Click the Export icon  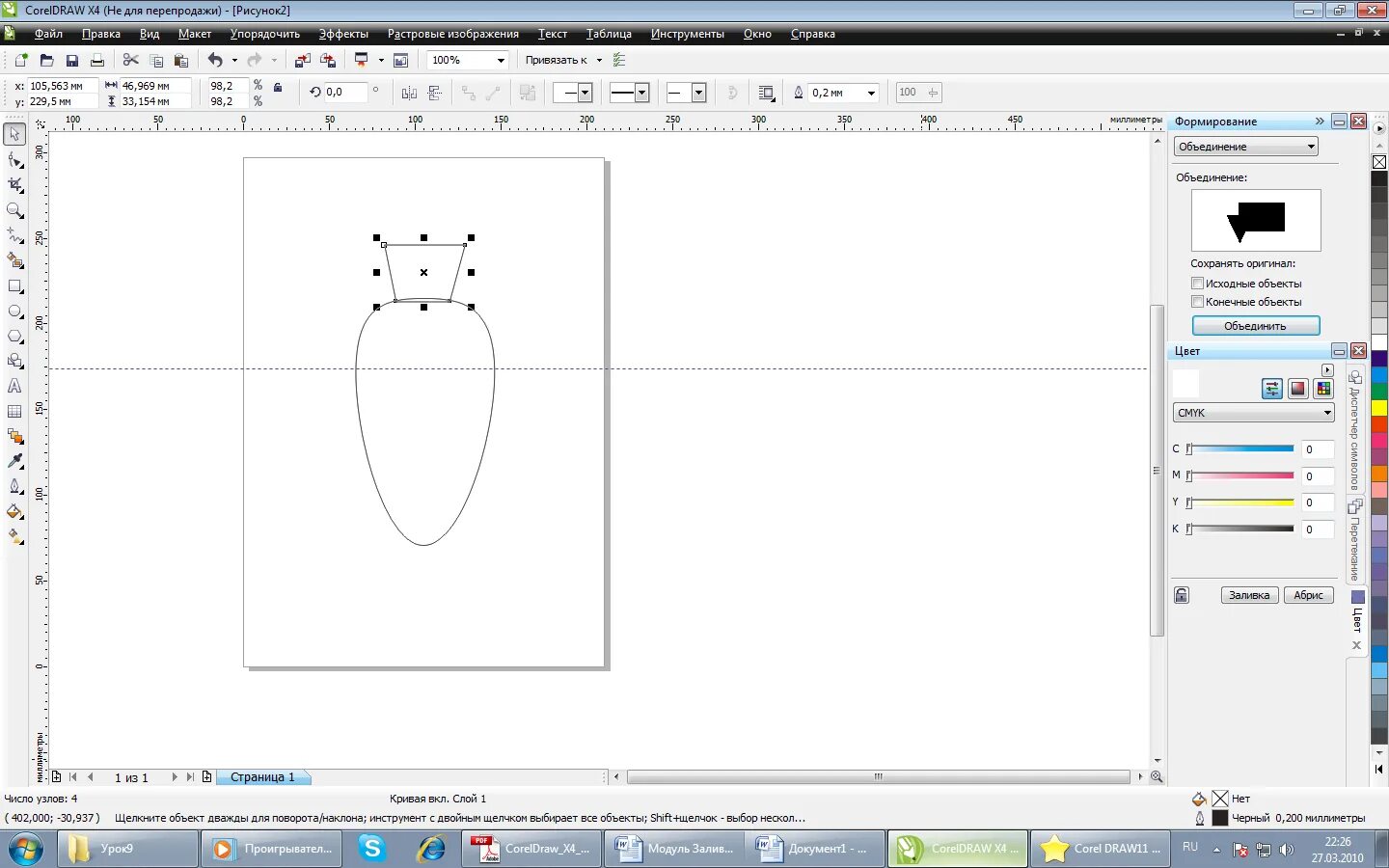click(328, 60)
